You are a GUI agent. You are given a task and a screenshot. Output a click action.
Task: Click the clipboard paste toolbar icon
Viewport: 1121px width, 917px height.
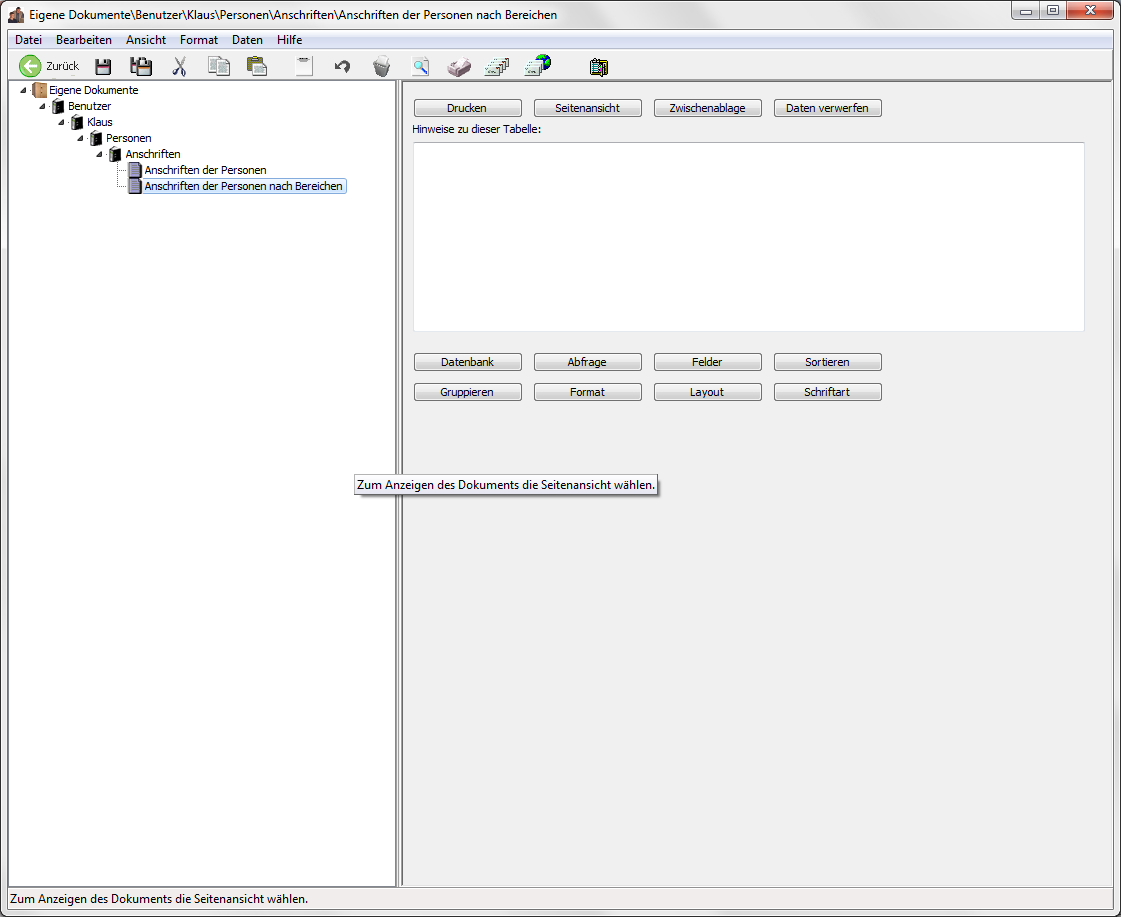pos(257,67)
